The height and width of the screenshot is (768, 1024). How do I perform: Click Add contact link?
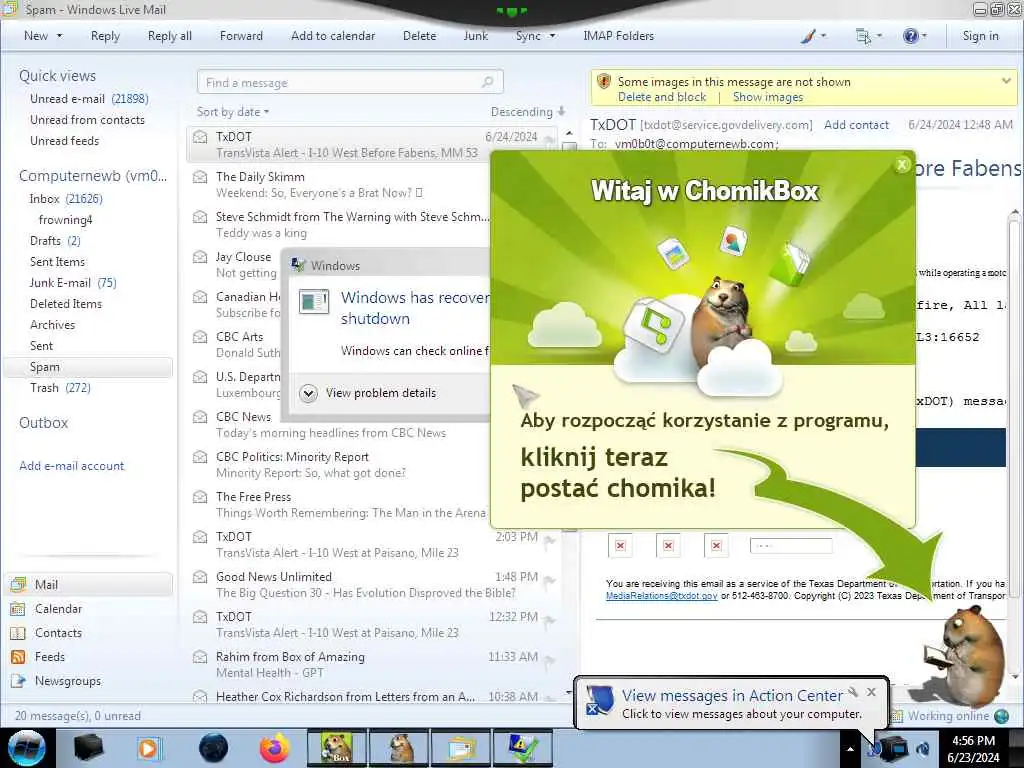(856, 125)
